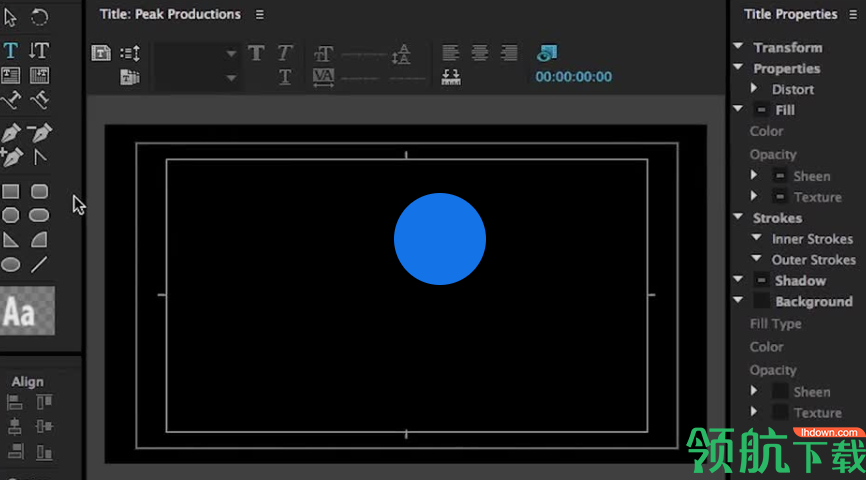Select the Add Anchor Point tool

(x=11, y=157)
